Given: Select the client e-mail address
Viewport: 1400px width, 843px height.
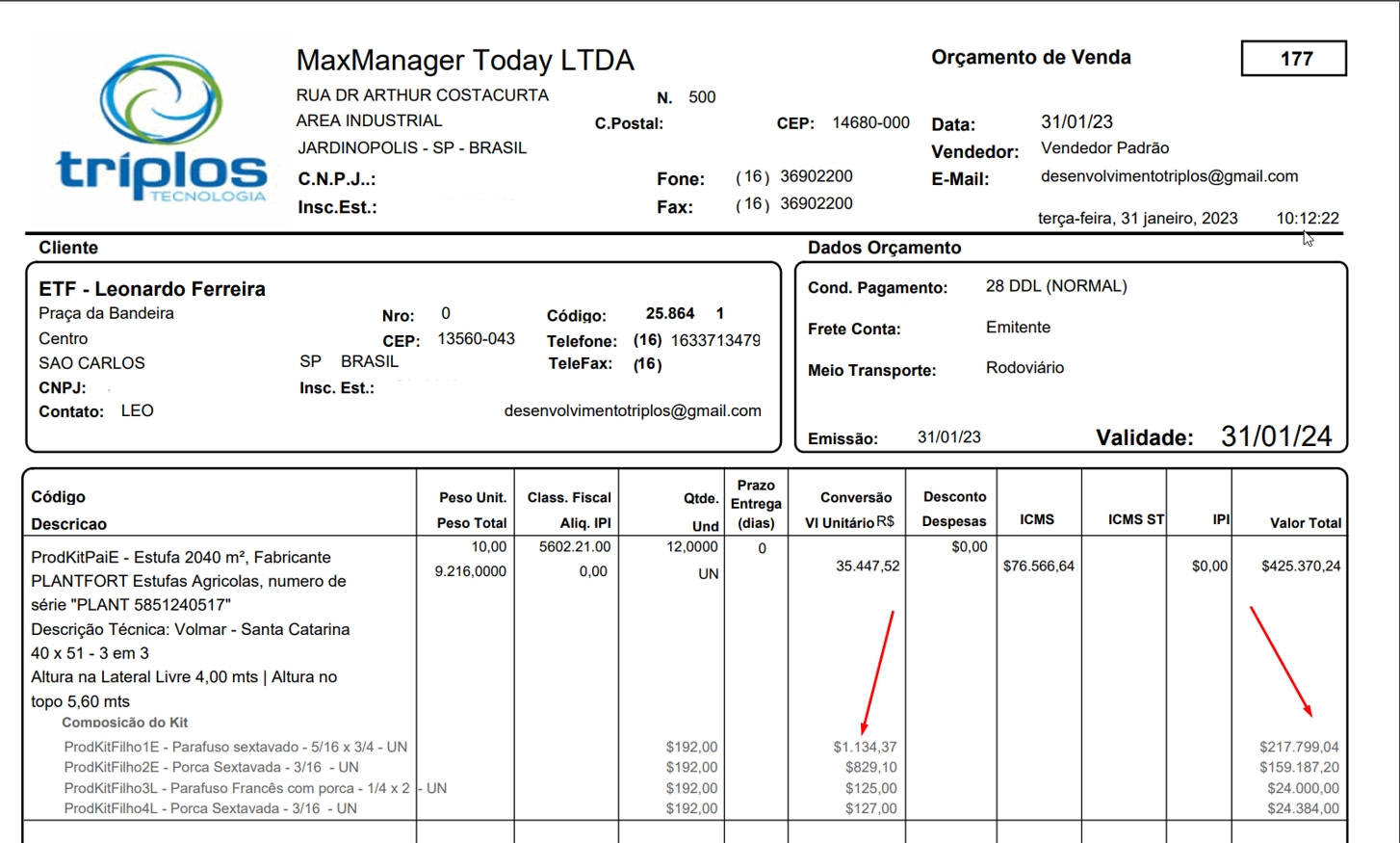Looking at the screenshot, I should pyautogui.click(x=633, y=411).
